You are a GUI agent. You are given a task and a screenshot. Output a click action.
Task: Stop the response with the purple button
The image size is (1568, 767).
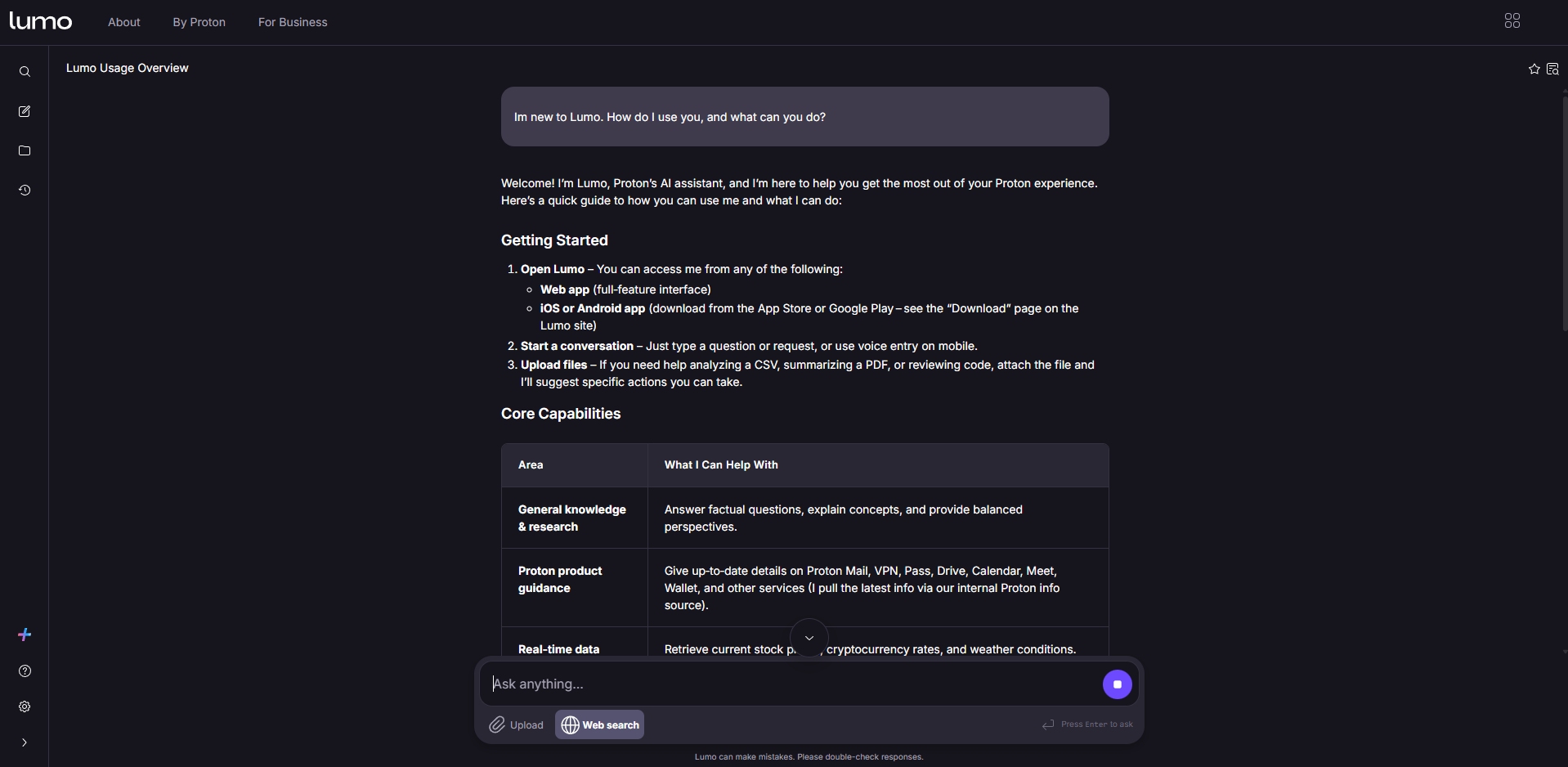click(1117, 684)
